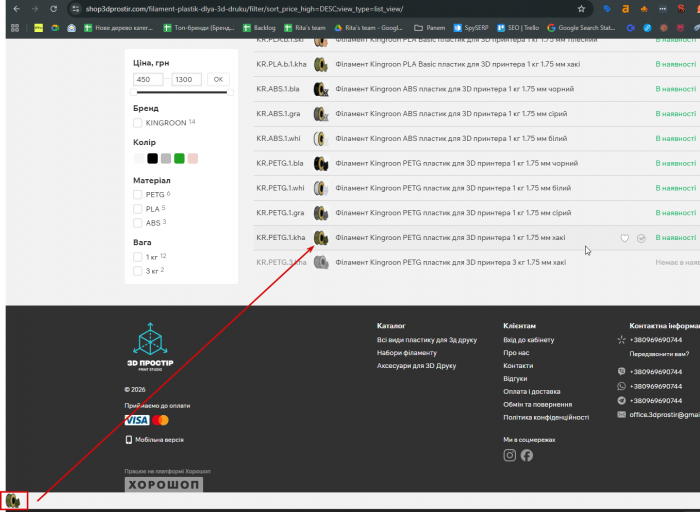Open Kingroon ABS чорний product link
Screen dimensions: 700x512
[454, 89]
